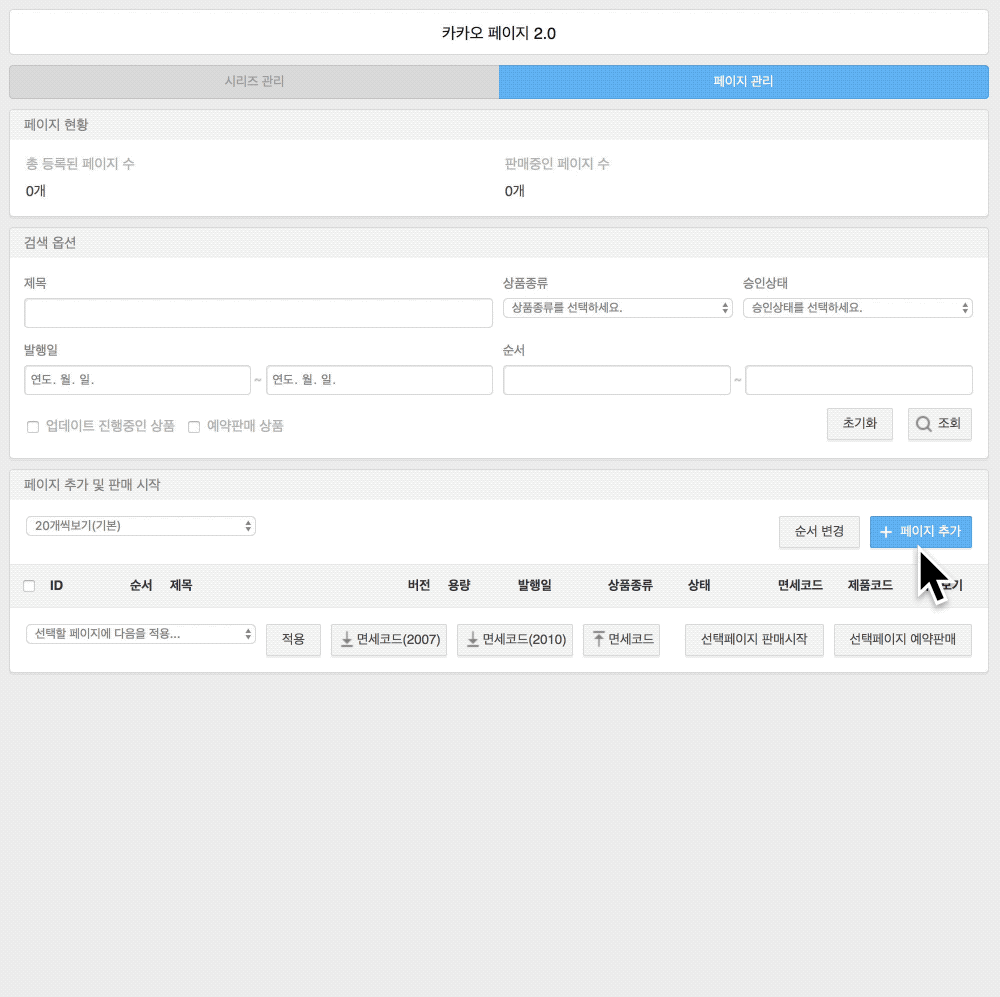Click the 발행일 end date field
The width and height of the screenshot is (1000, 997).
coord(379,380)
